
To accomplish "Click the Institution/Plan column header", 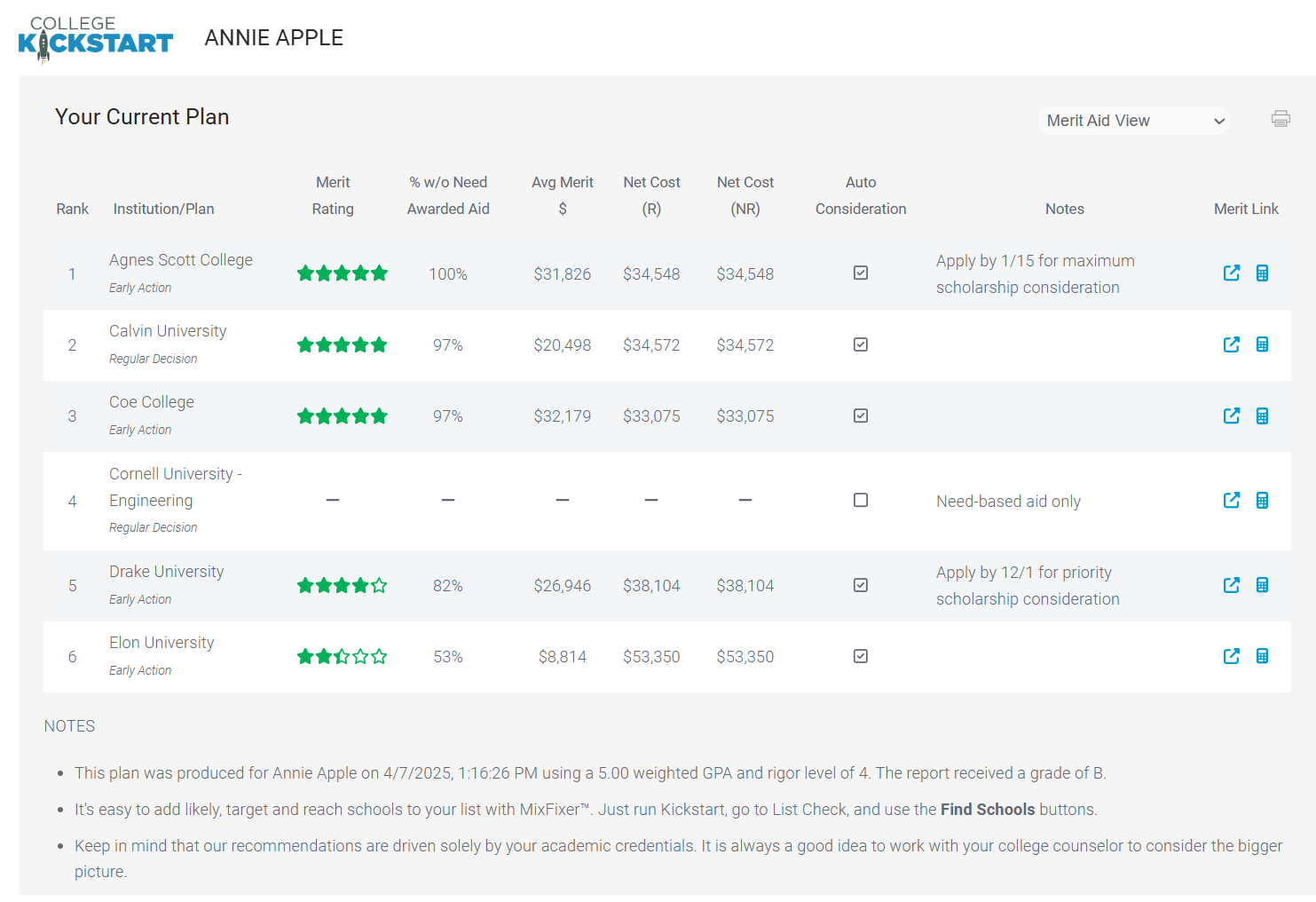I will [x=164, y=209].
